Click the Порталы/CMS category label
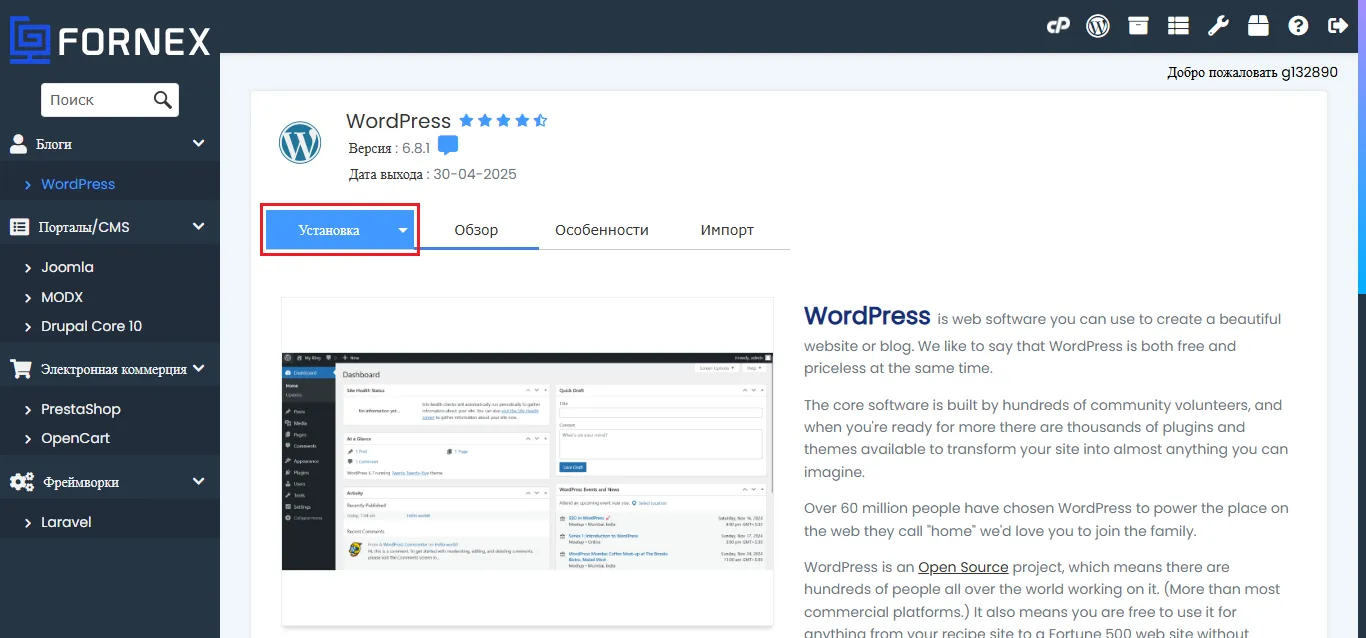 click(84, 227)
